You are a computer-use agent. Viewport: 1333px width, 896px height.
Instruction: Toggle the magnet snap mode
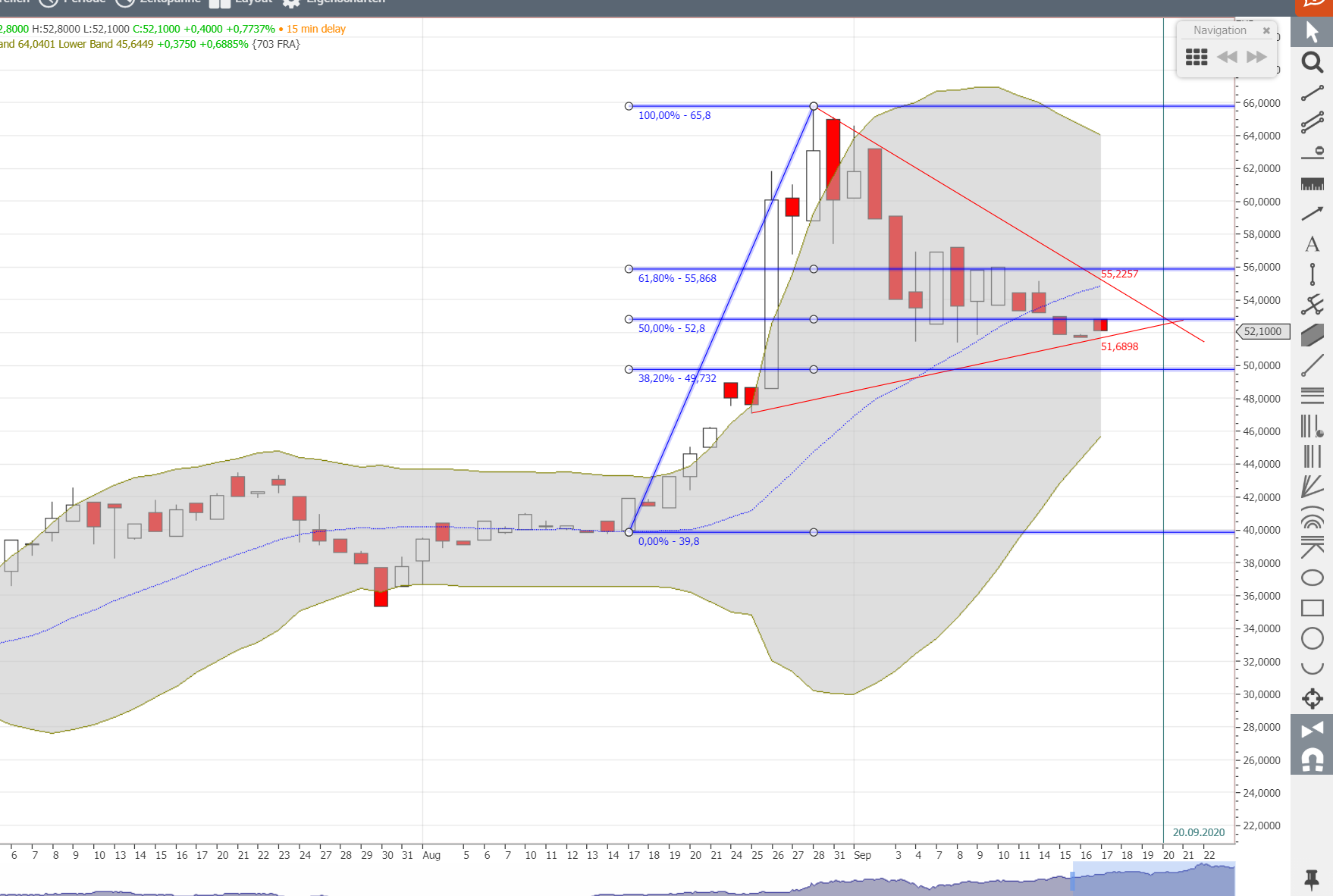(x=1312, y=760)
